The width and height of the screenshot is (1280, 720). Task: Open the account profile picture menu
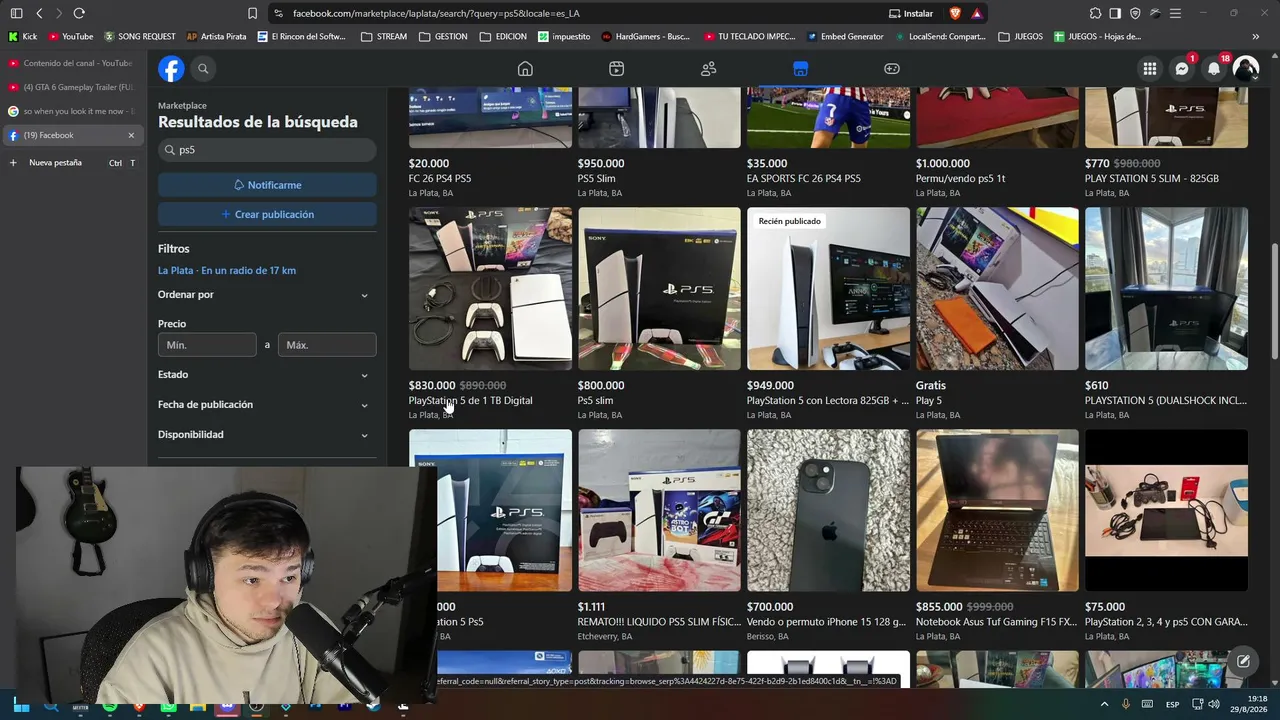(1246, 68)
